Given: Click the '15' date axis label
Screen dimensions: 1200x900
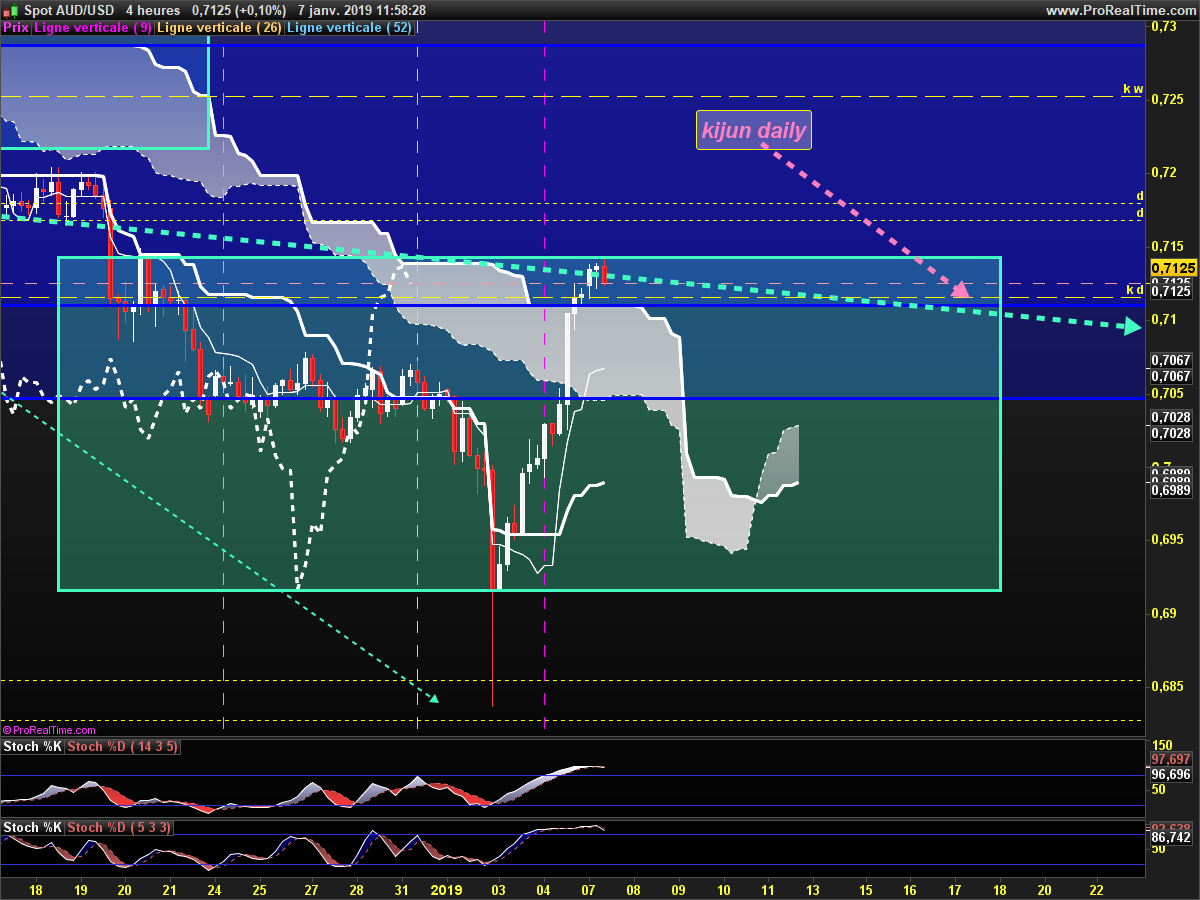Looking at the screenshot, I should [x=865, y=889].
